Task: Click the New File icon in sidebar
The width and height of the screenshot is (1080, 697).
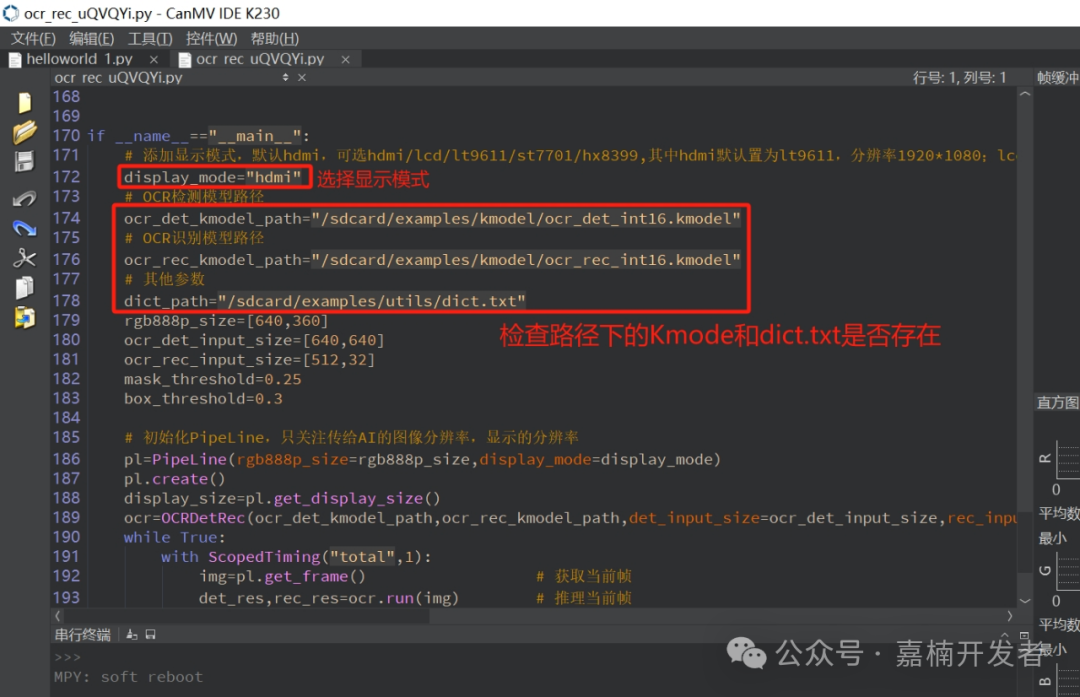Action: pyautogui.click(x=24, y=102)
